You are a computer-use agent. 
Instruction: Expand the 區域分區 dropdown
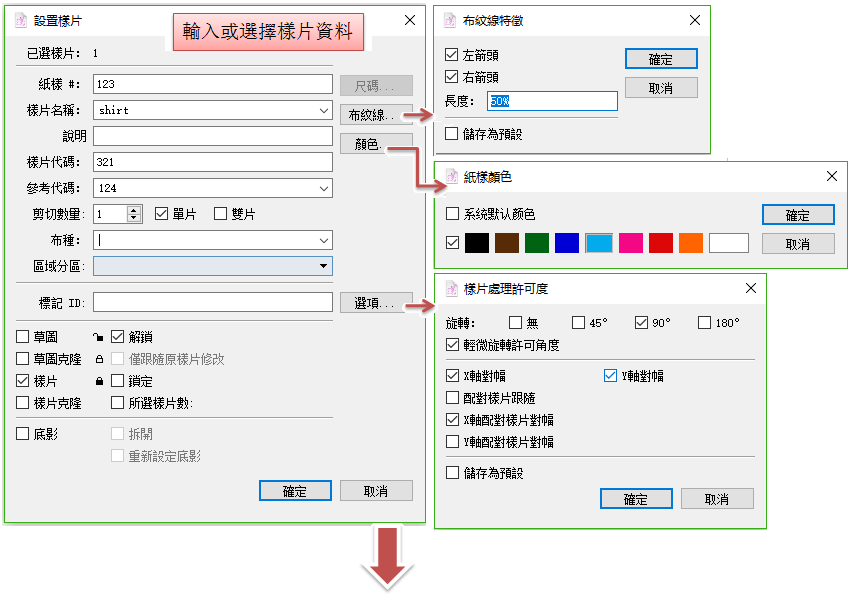(323, 266)
